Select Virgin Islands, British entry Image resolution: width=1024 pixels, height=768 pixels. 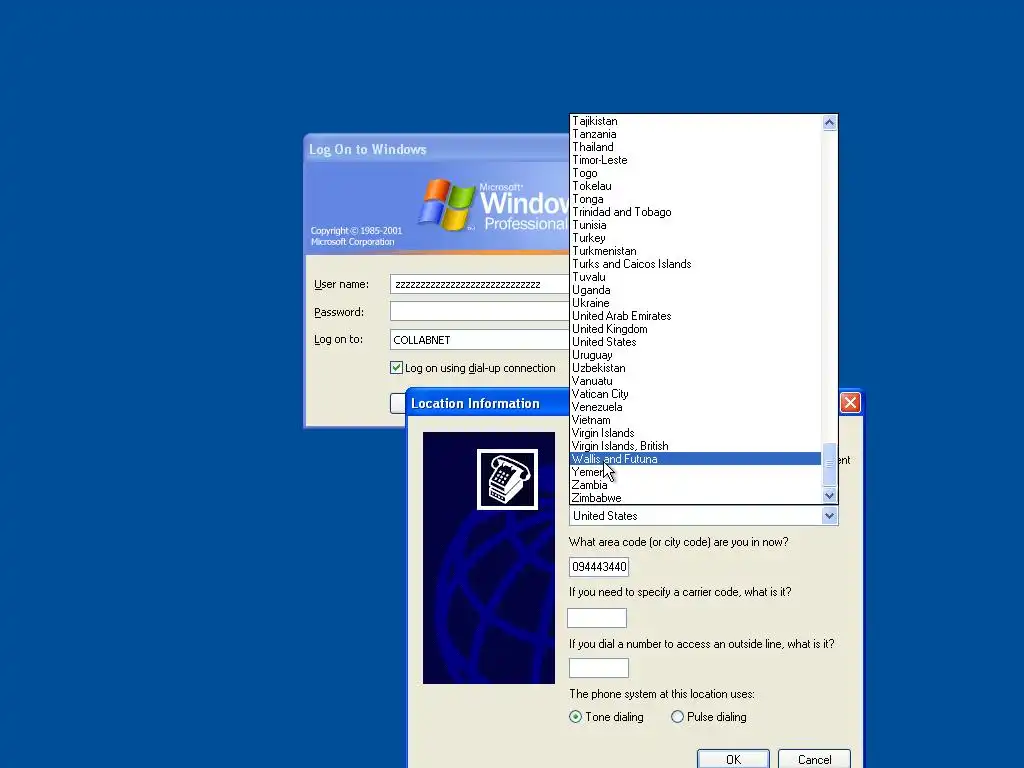point(696,446)
